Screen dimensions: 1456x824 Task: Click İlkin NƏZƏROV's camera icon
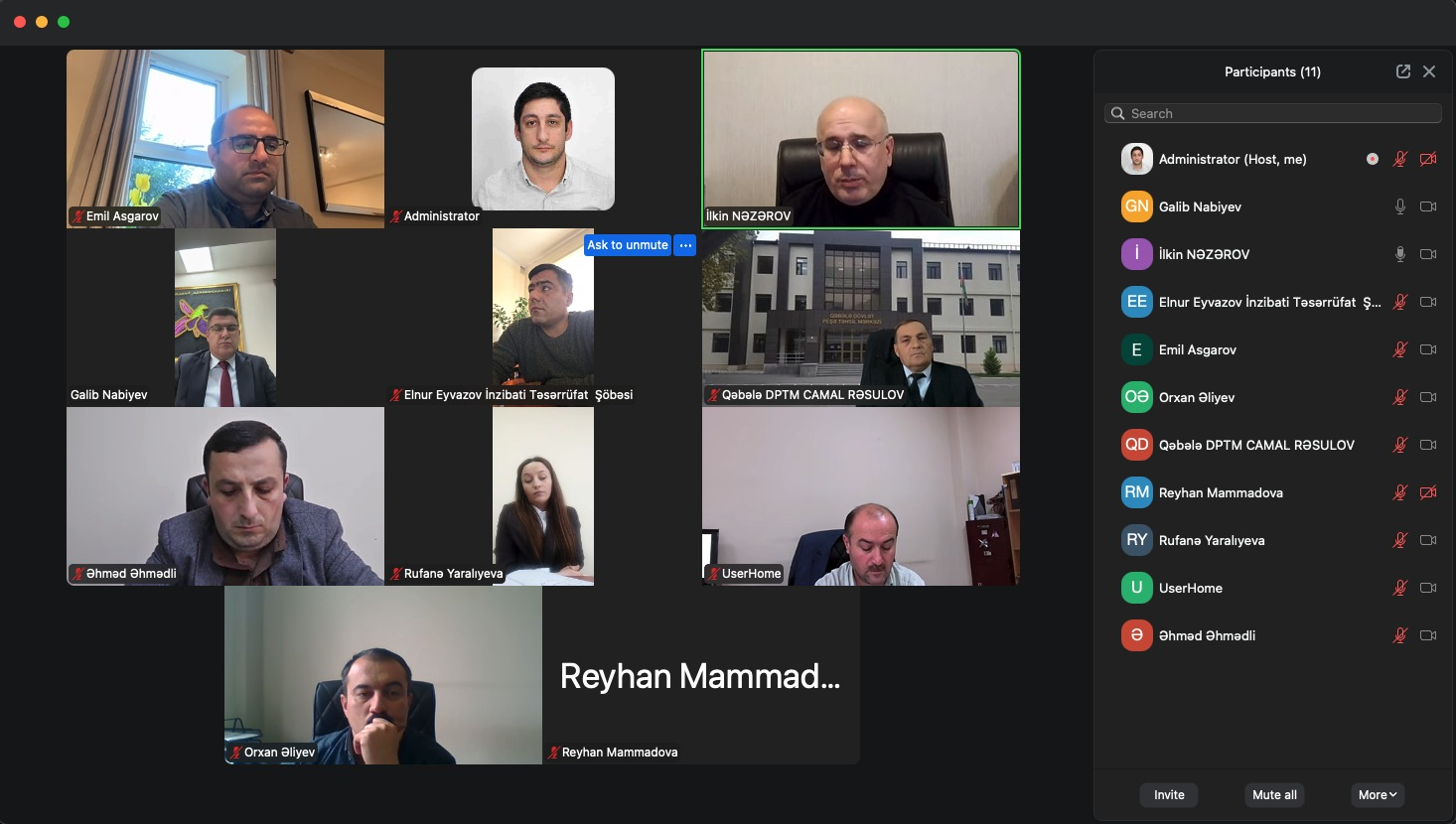pyautogui.click(x=1428, y=254)
